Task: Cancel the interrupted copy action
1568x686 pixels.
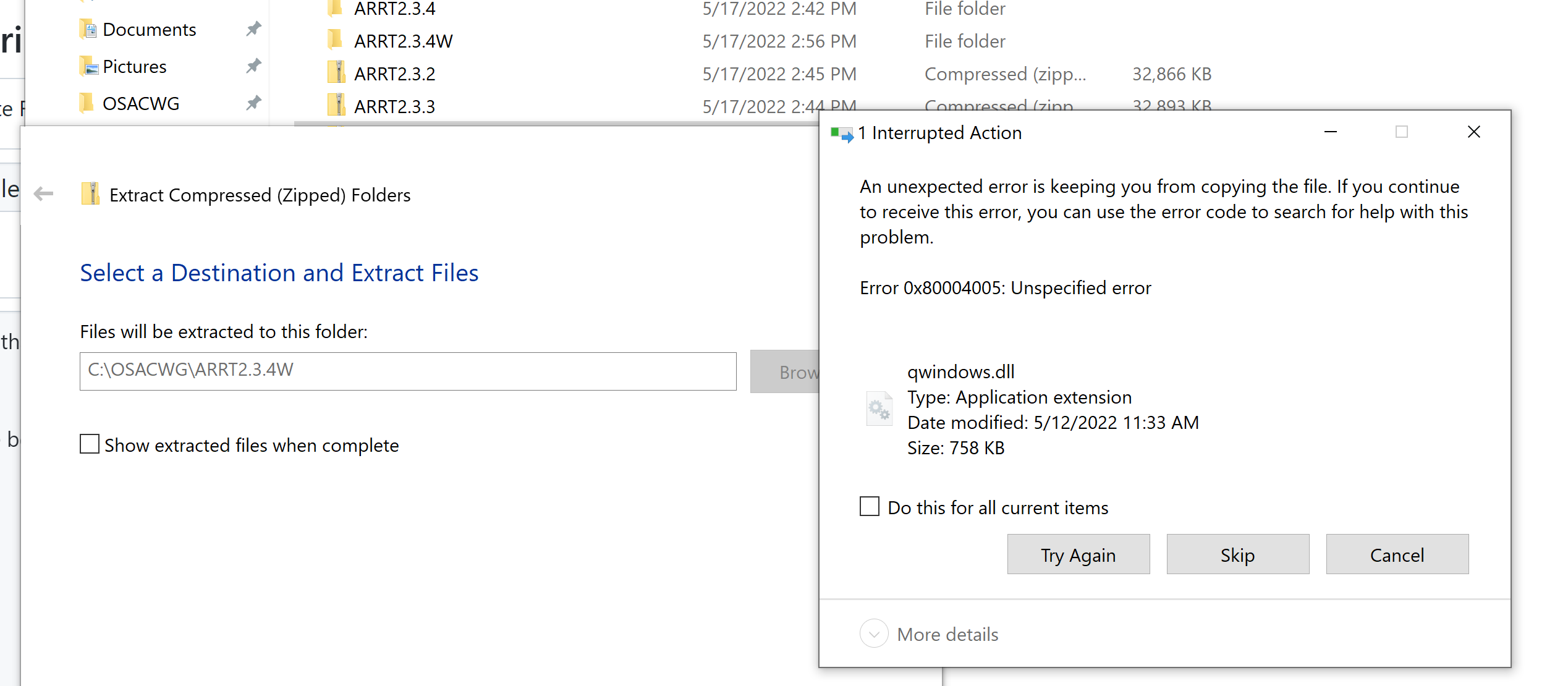Action: [1397, 554]
